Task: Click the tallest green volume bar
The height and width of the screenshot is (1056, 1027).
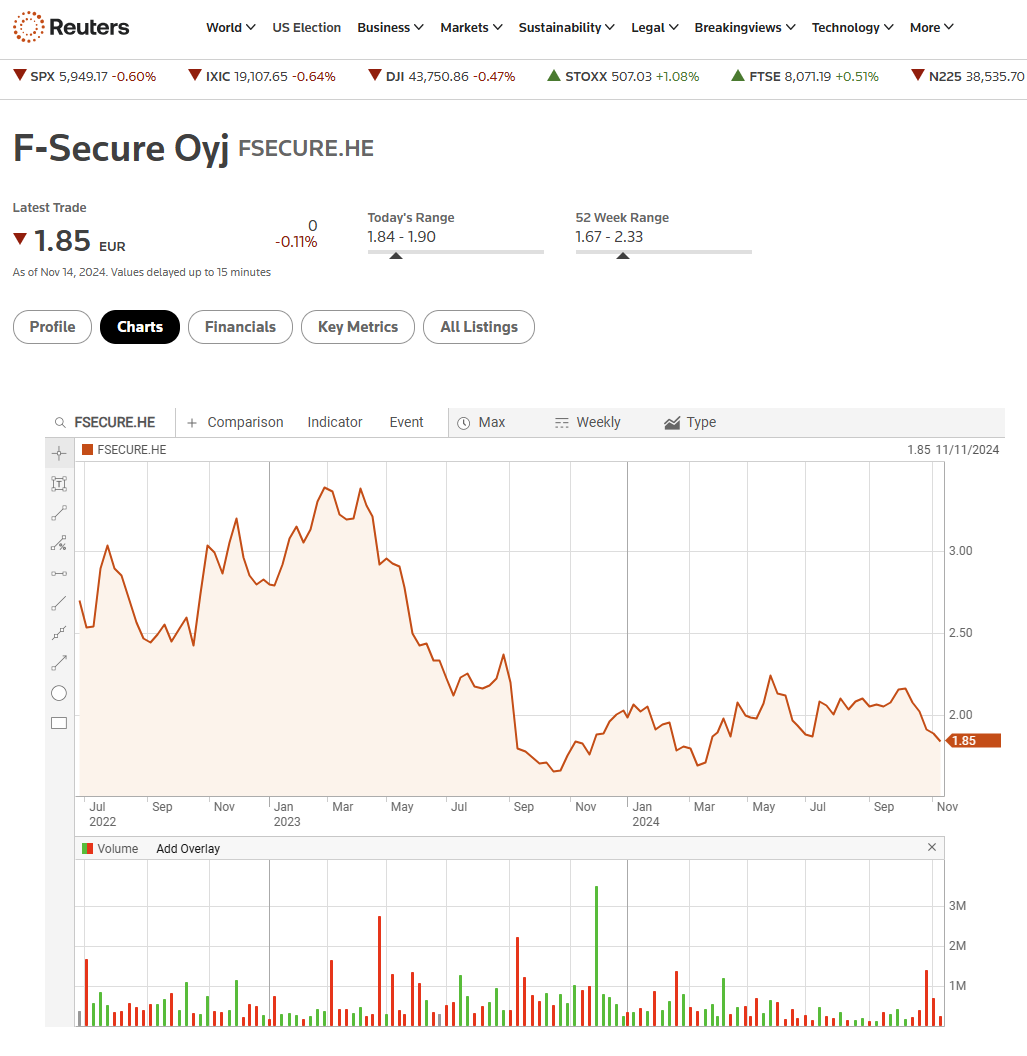Action: (x=597, y=956)
